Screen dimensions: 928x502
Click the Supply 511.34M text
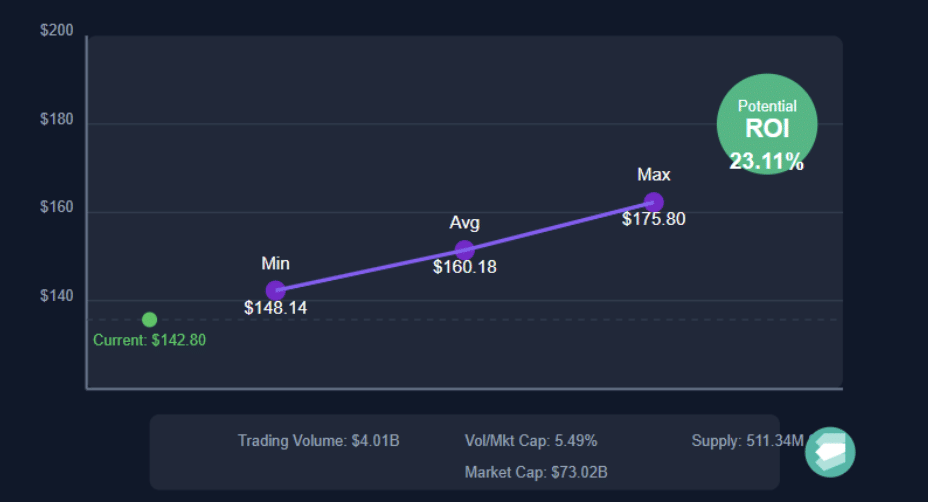coord(747,440)
